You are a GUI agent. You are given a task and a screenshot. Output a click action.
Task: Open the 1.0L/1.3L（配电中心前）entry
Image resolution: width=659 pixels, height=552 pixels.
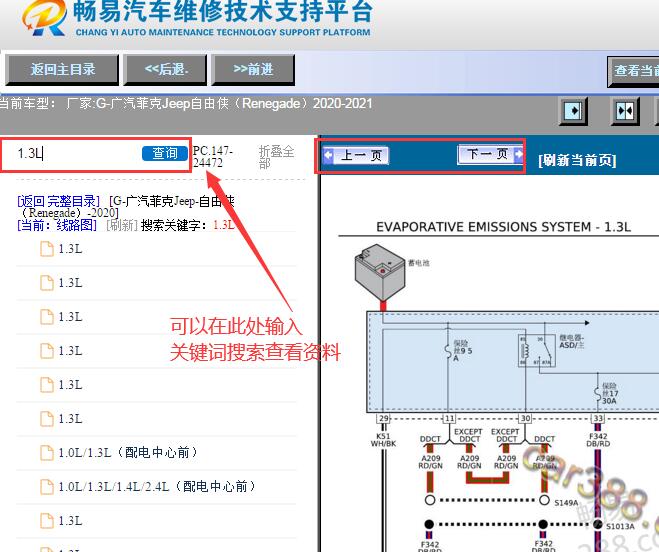point(128,453)
